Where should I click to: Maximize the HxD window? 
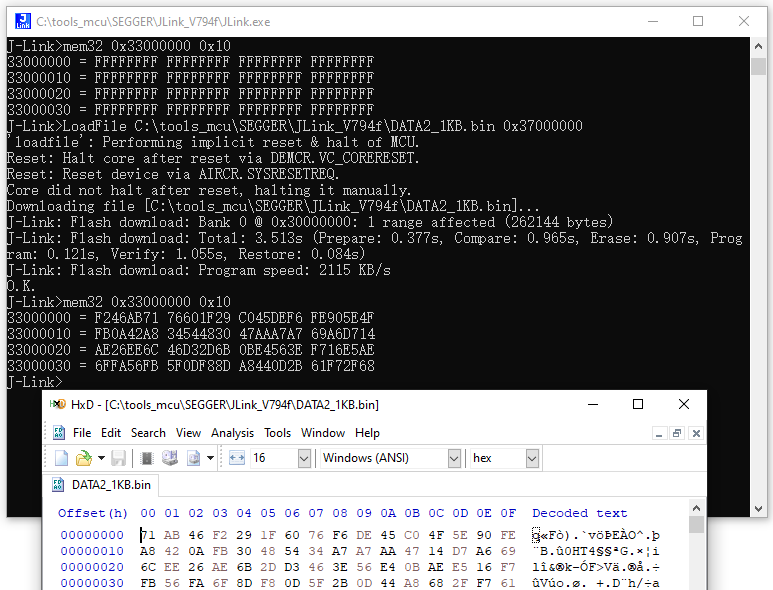pos(638,404)
